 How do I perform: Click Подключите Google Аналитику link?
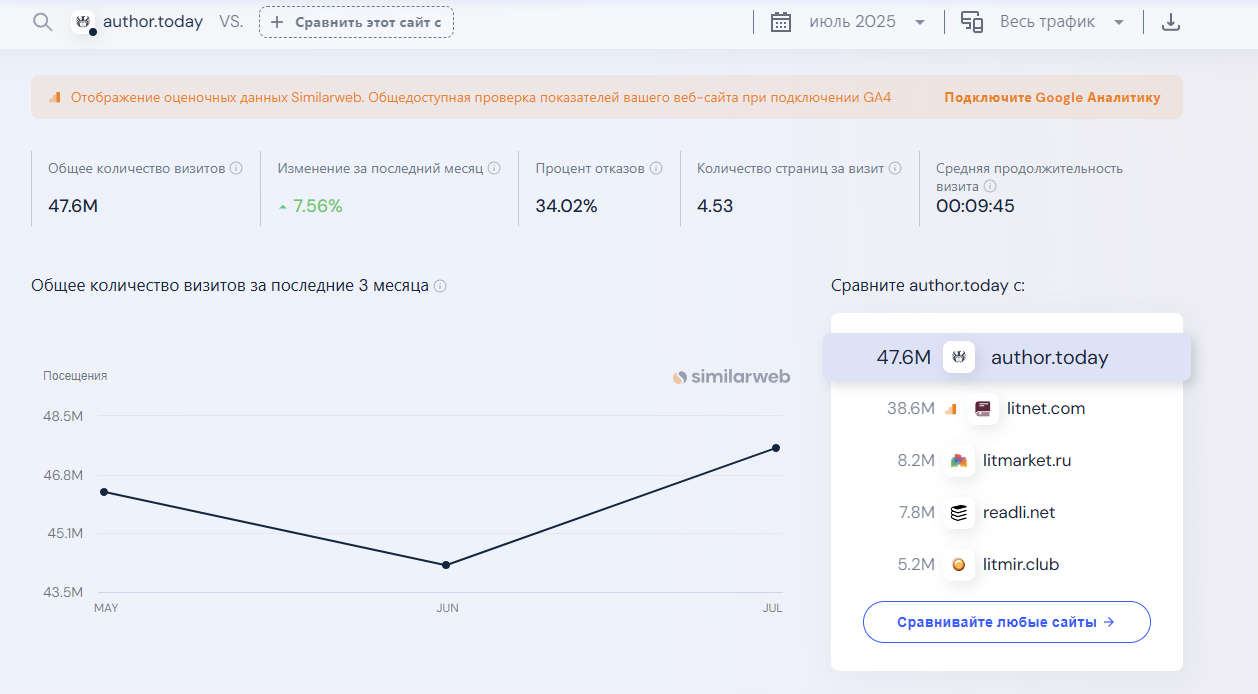coord(1052,98)
